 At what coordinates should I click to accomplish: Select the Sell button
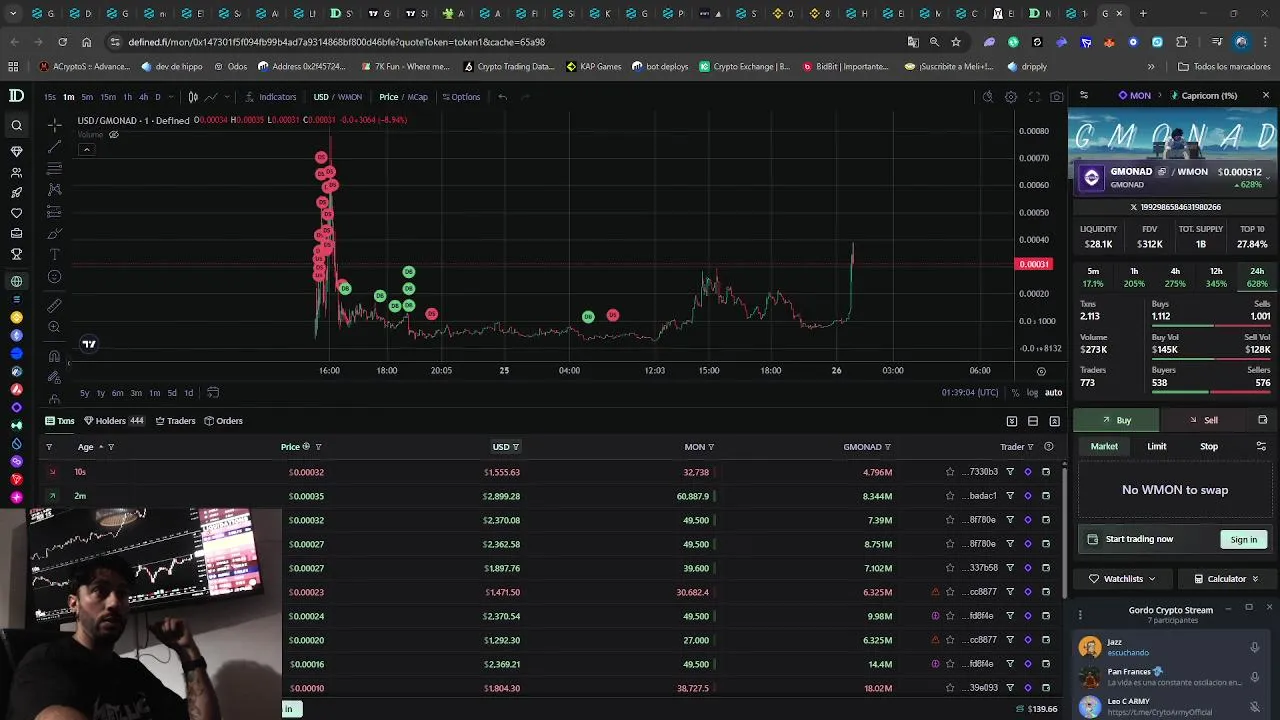(x=1203, y=420)
